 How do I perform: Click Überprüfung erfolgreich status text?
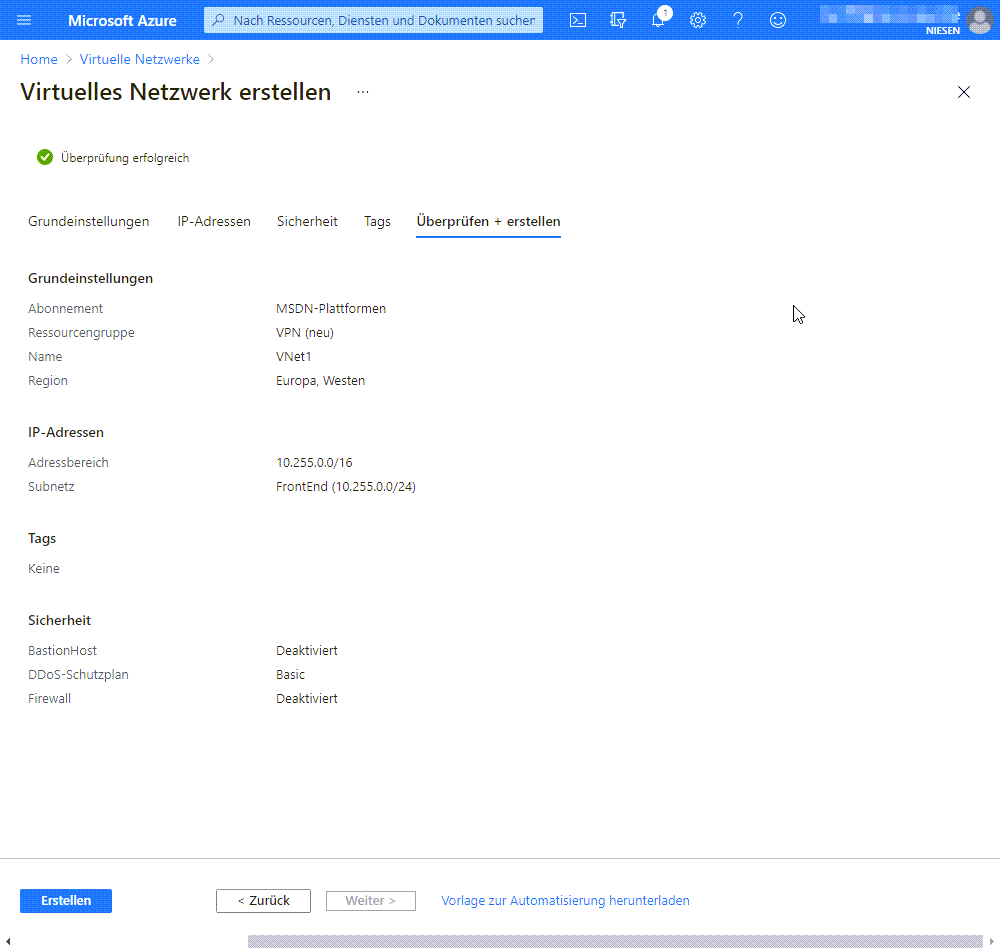point(125,157)
